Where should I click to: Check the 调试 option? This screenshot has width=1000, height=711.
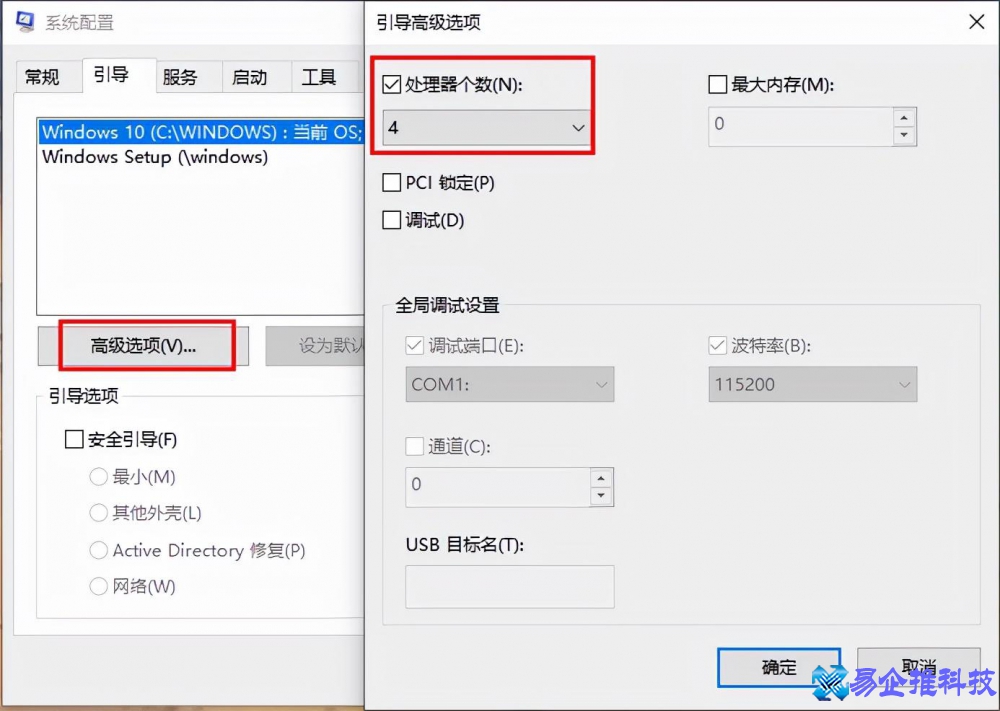(x=390, y=220)
